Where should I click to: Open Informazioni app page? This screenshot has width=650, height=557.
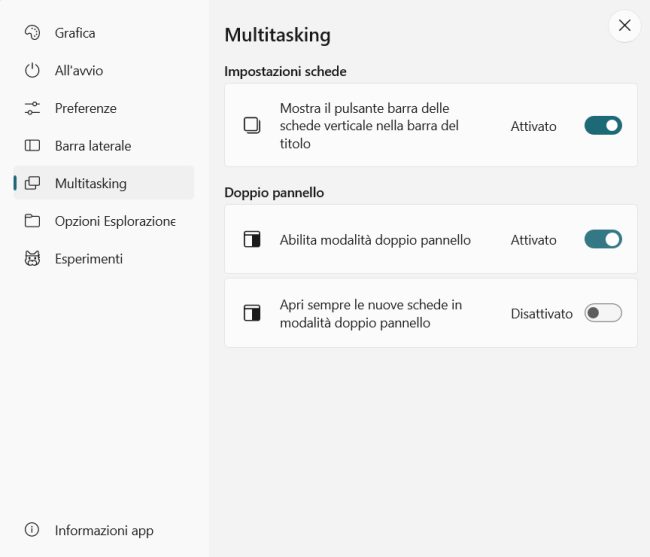point(104,530)
